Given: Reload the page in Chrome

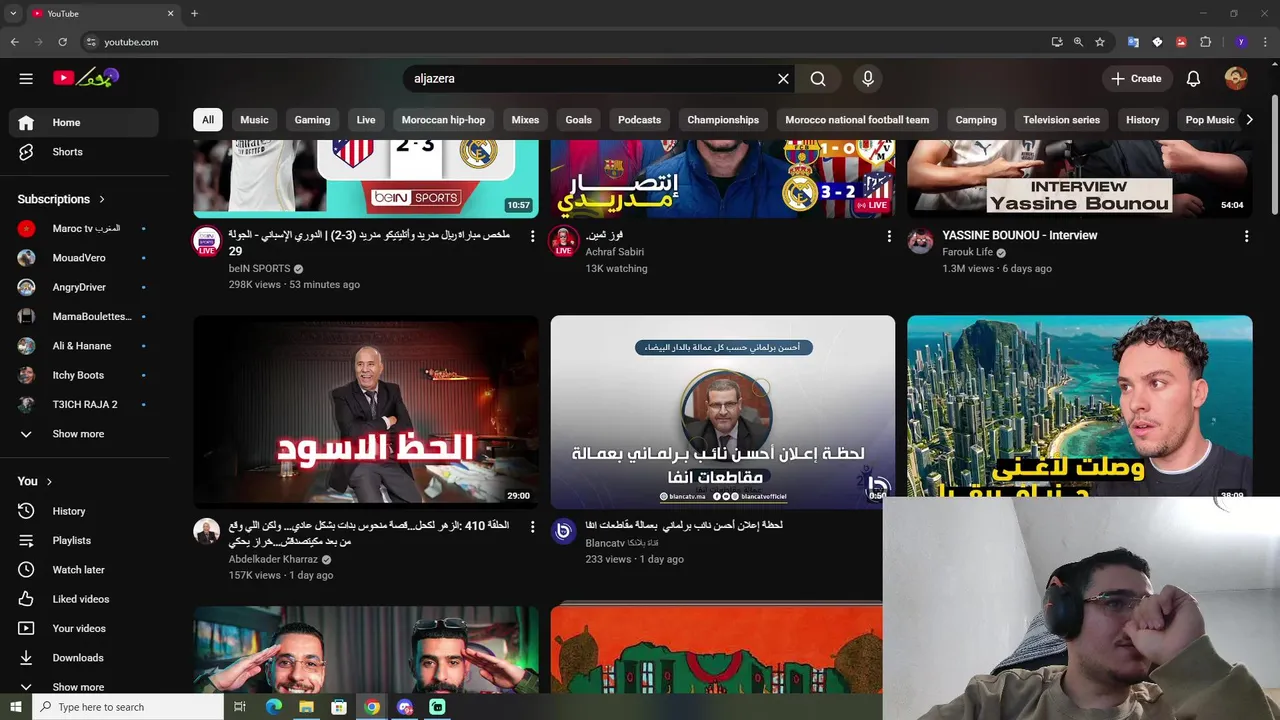Looking at the screenshot, I should click(x=62, y=42).
